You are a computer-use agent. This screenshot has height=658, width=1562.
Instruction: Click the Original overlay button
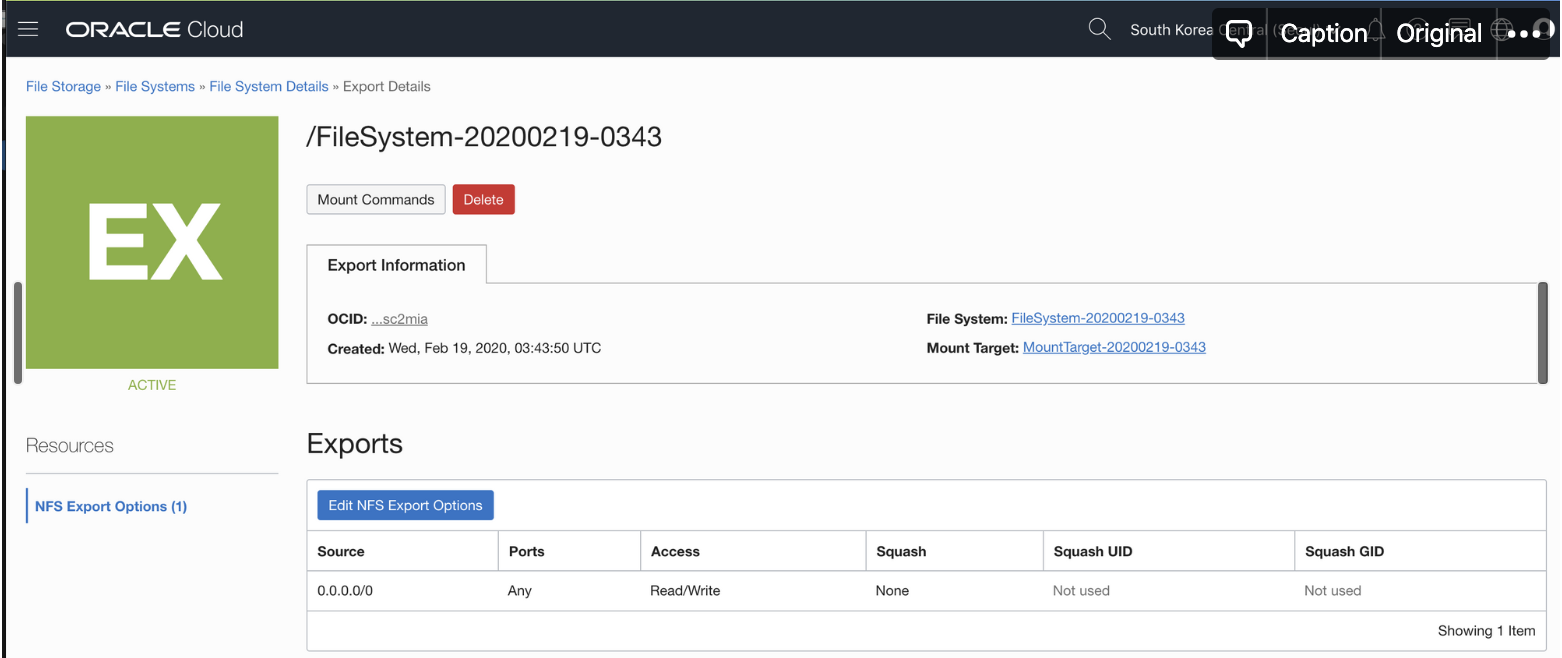(x=1439, y=33)
